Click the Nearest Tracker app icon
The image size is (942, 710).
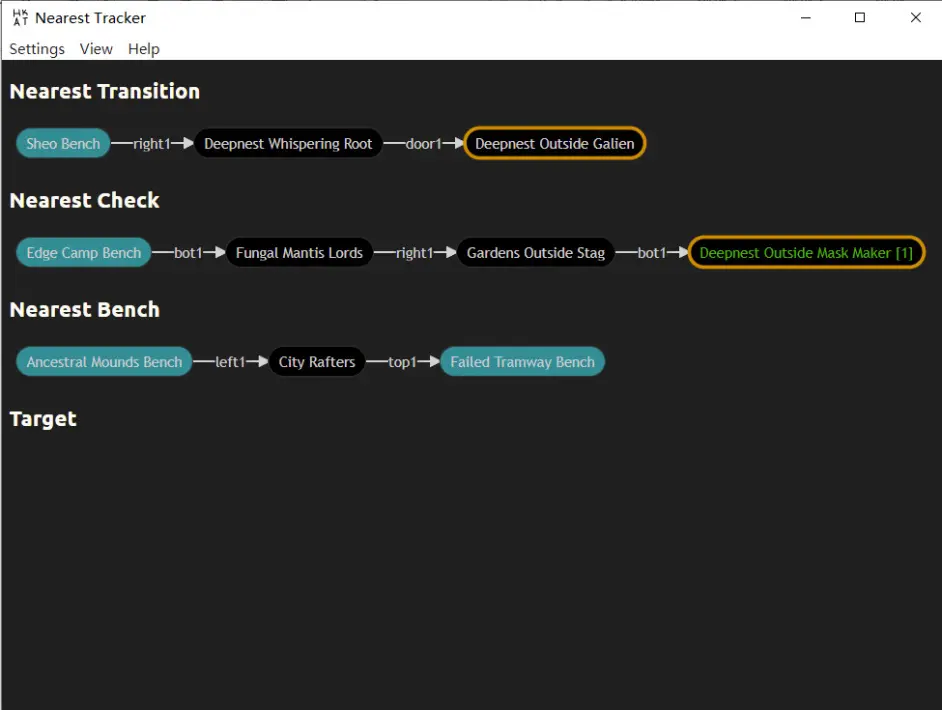tap(20, 17)
